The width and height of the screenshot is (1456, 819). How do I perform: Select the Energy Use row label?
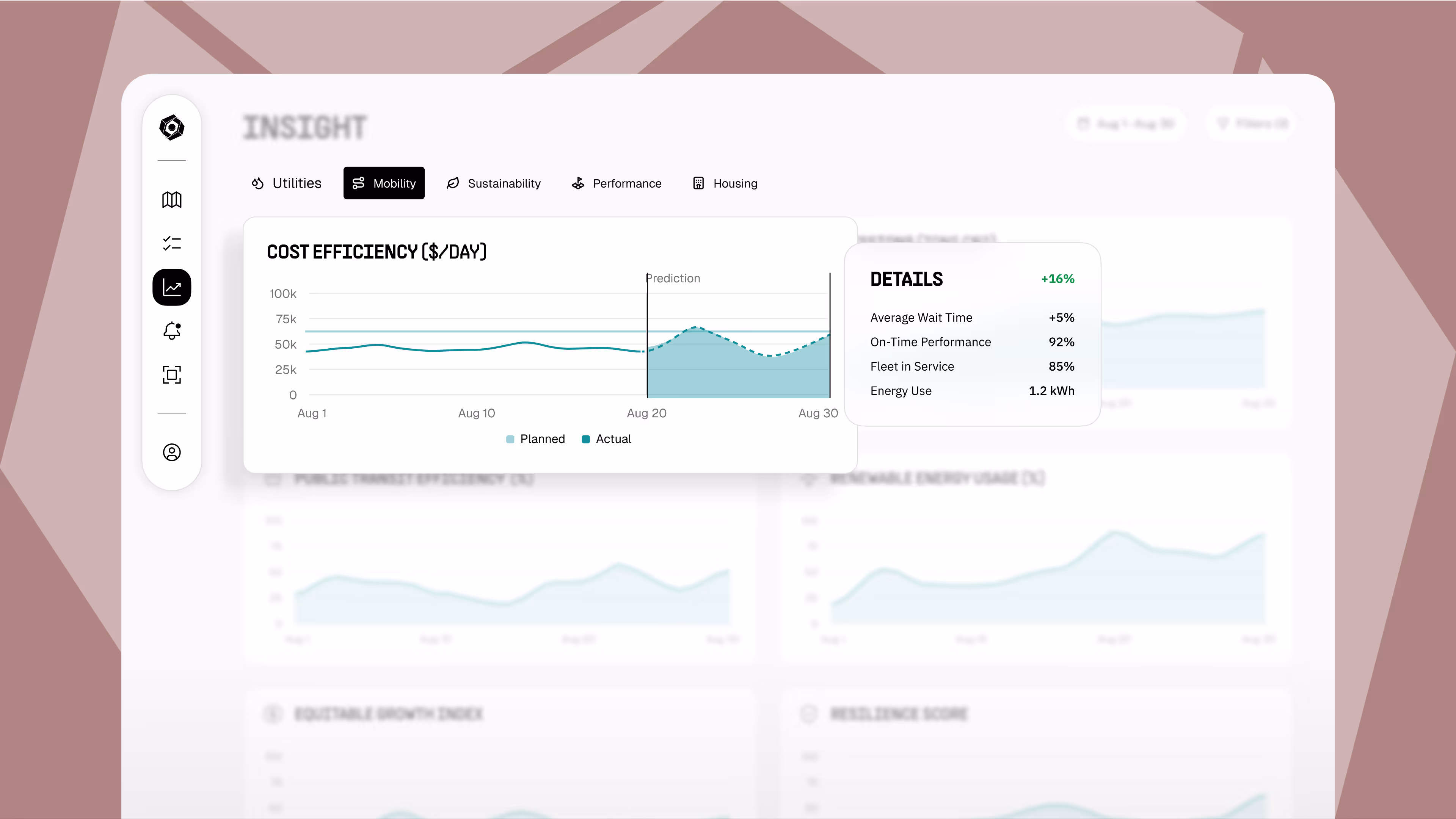(901, 391)
